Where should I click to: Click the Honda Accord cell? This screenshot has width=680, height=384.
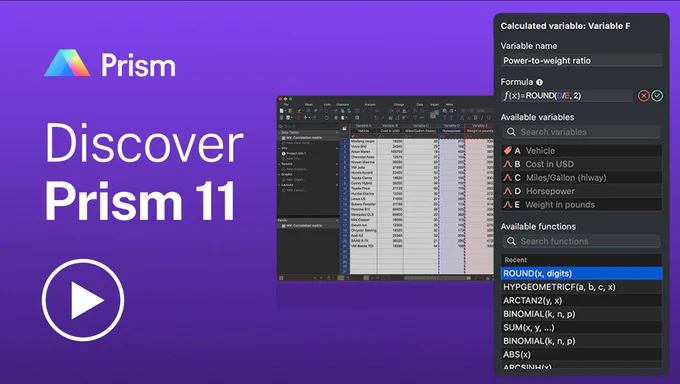(x=363, y=173)
